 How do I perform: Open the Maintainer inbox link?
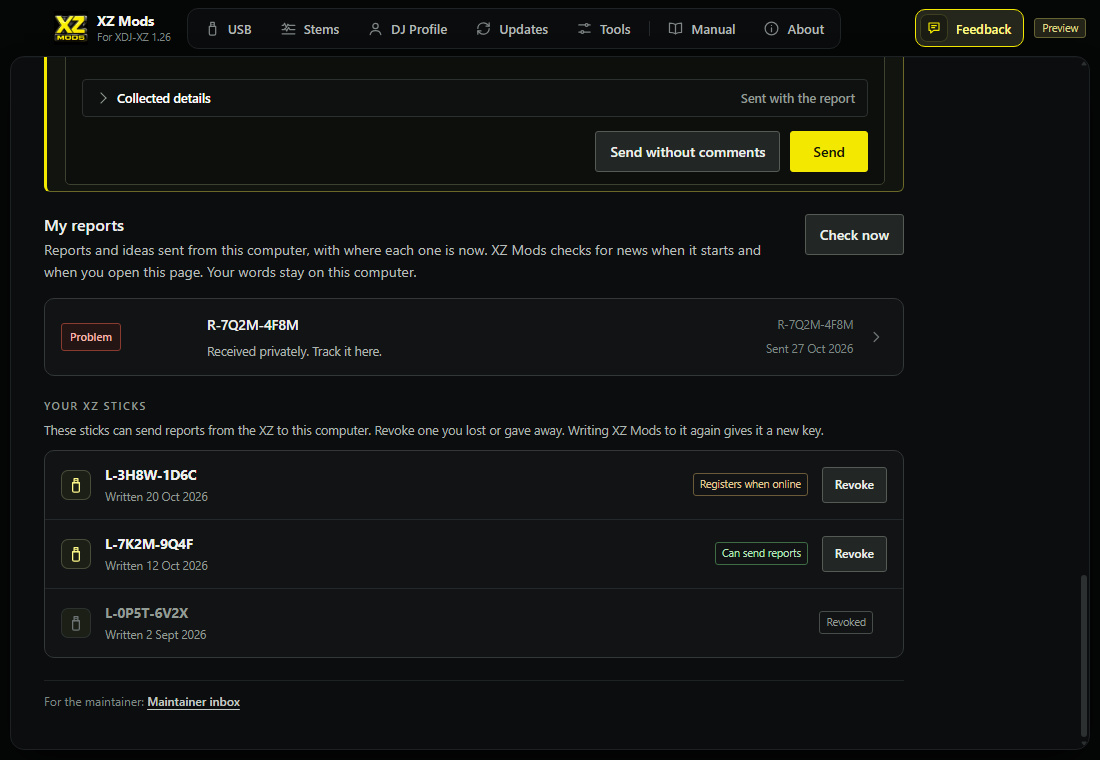[194, 702]
